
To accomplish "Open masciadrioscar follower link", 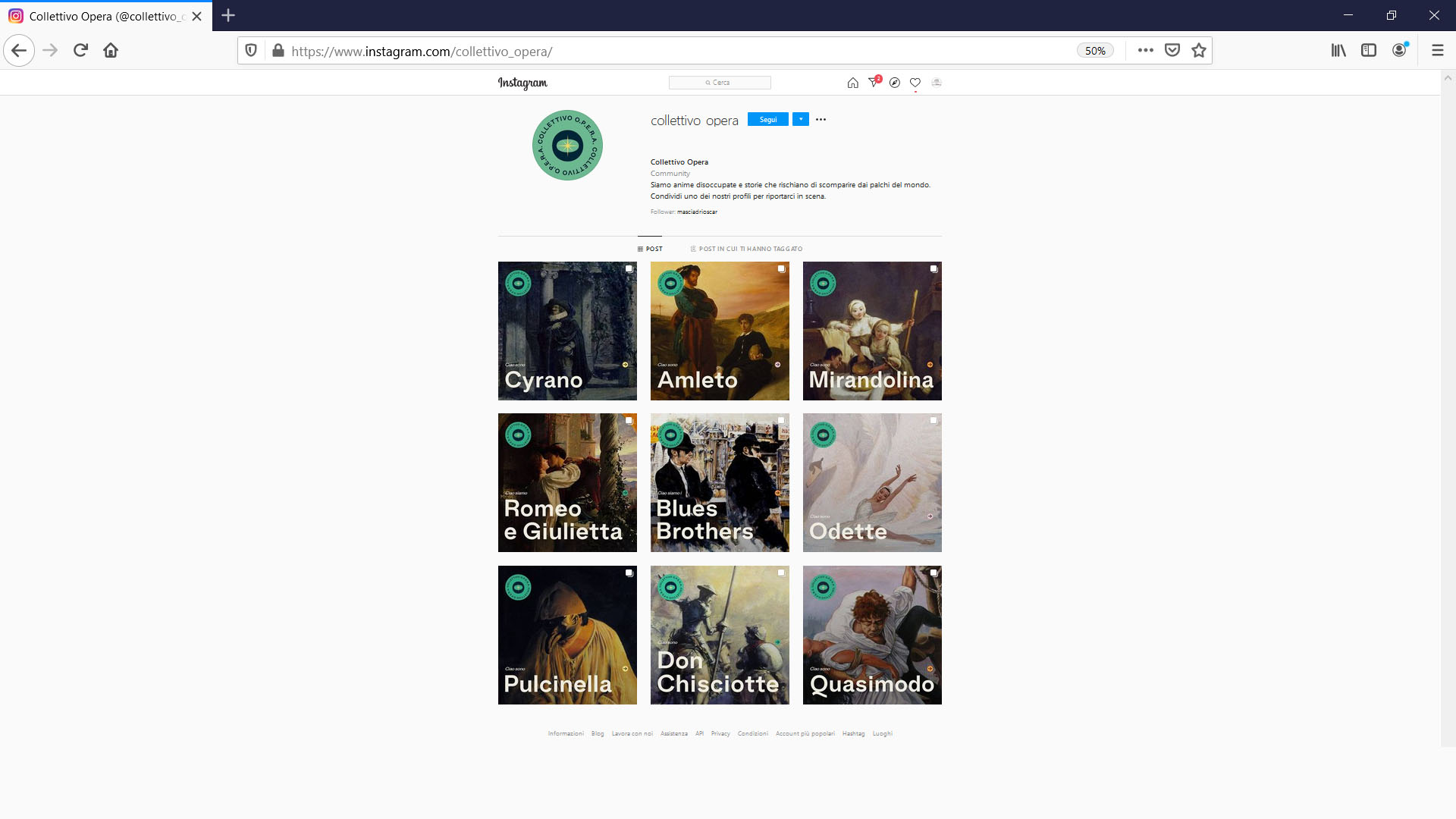I will click(697, 212).
